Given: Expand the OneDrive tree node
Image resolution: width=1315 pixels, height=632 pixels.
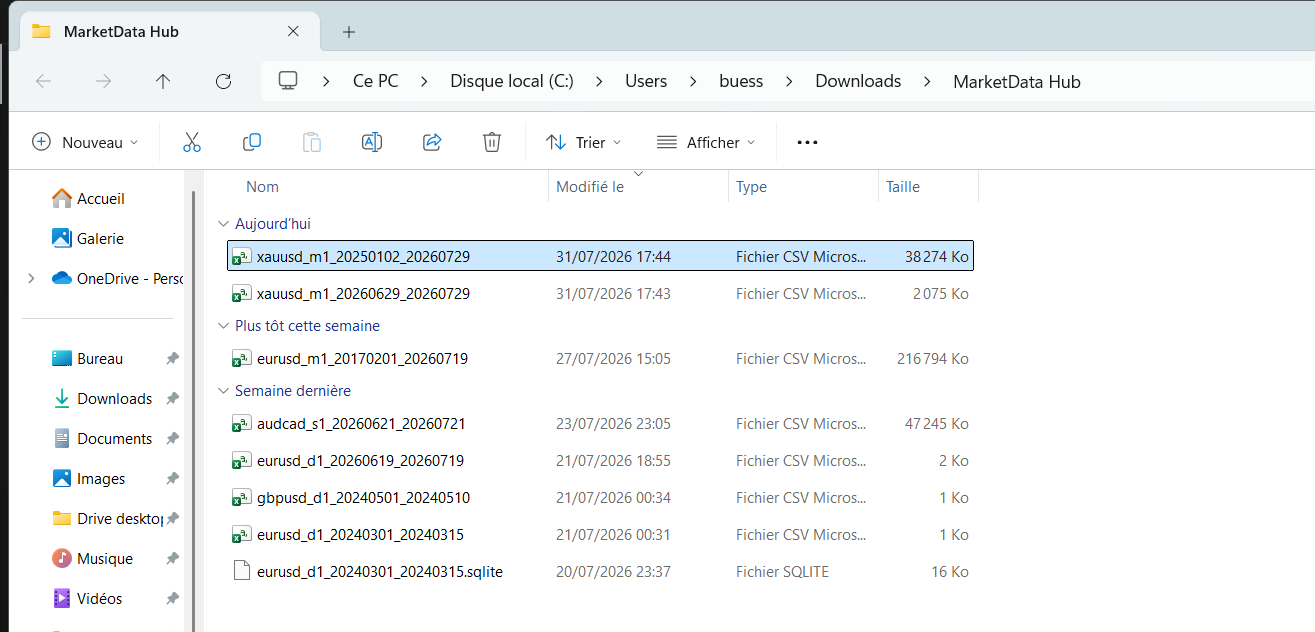Looking at the screenshot, I should tap(30, 278).
